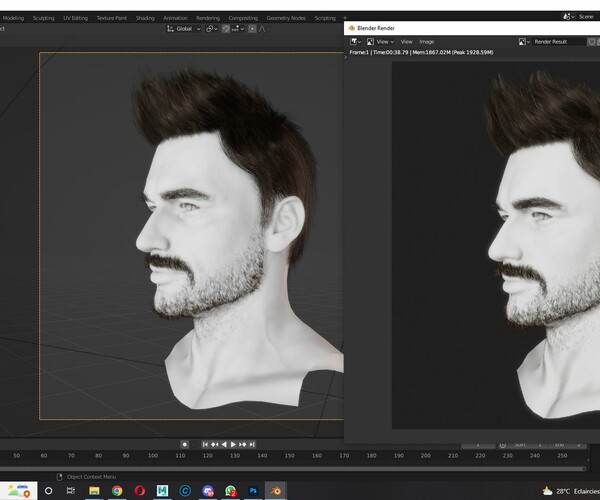Open the blue C app on the taskbar
Screen dimensions: 600x500
[185, 490]
